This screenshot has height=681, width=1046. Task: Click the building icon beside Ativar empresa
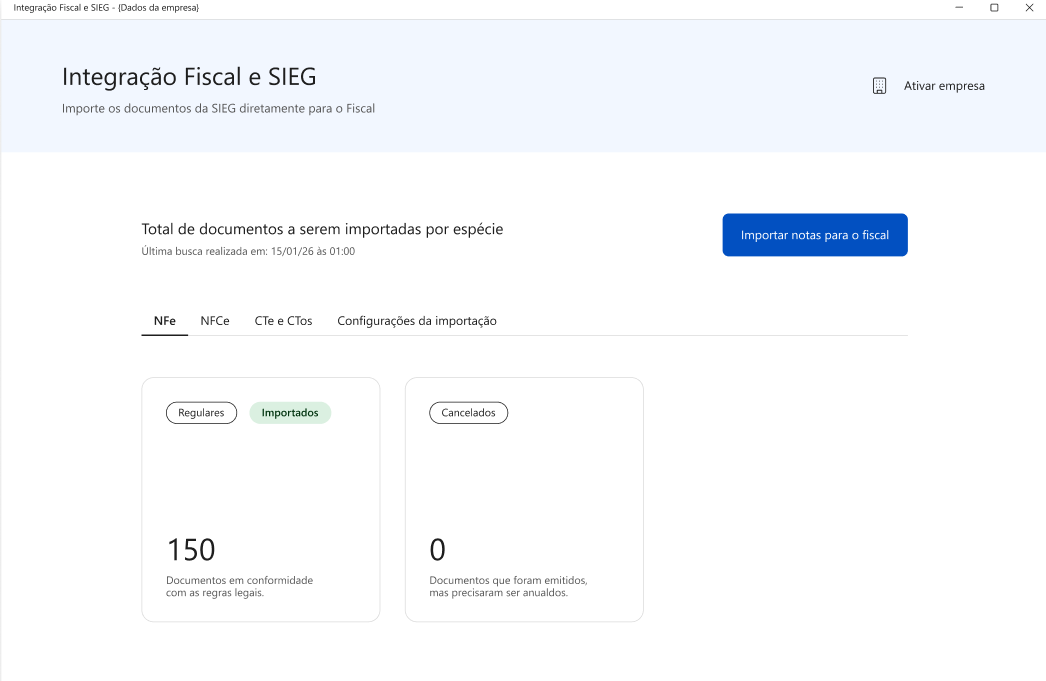click(879, 86)
